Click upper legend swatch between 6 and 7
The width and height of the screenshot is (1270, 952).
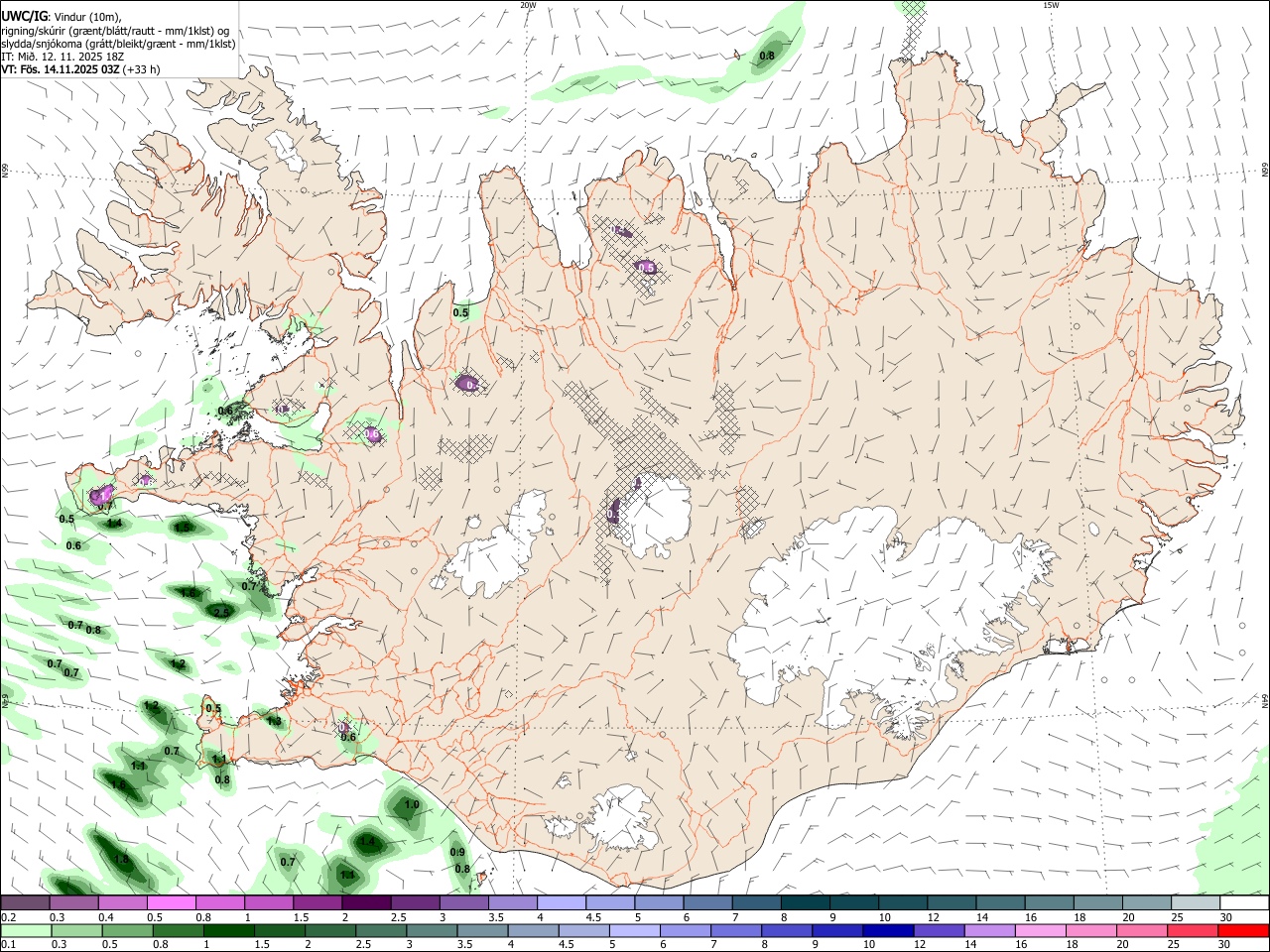click(x=705, y=902)
